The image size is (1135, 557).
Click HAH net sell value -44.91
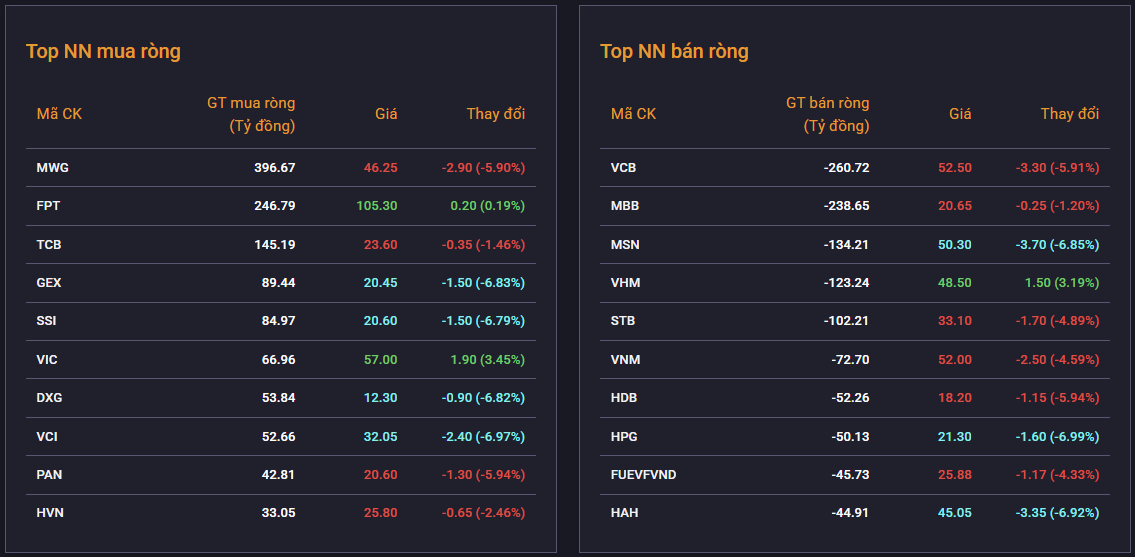[x=850, y=513]
